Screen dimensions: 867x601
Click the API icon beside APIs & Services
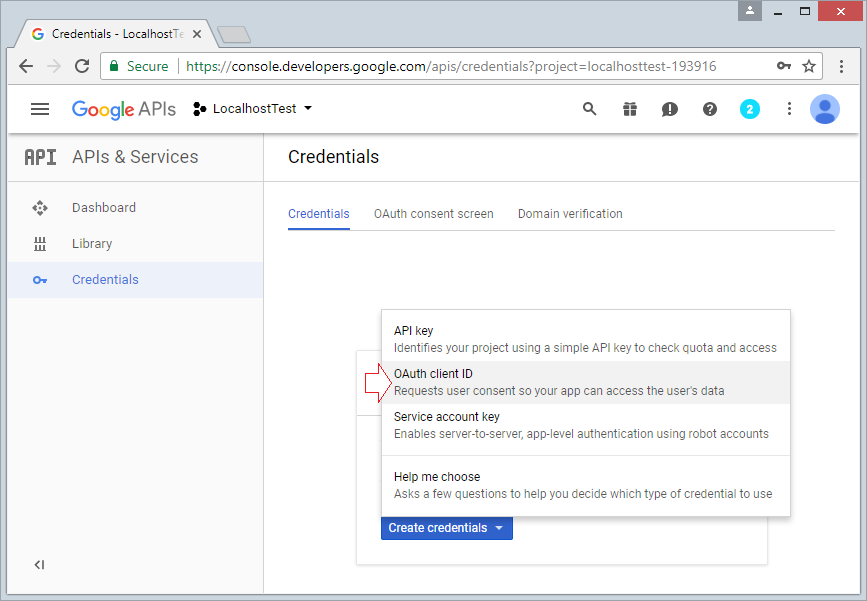(40, 158)
